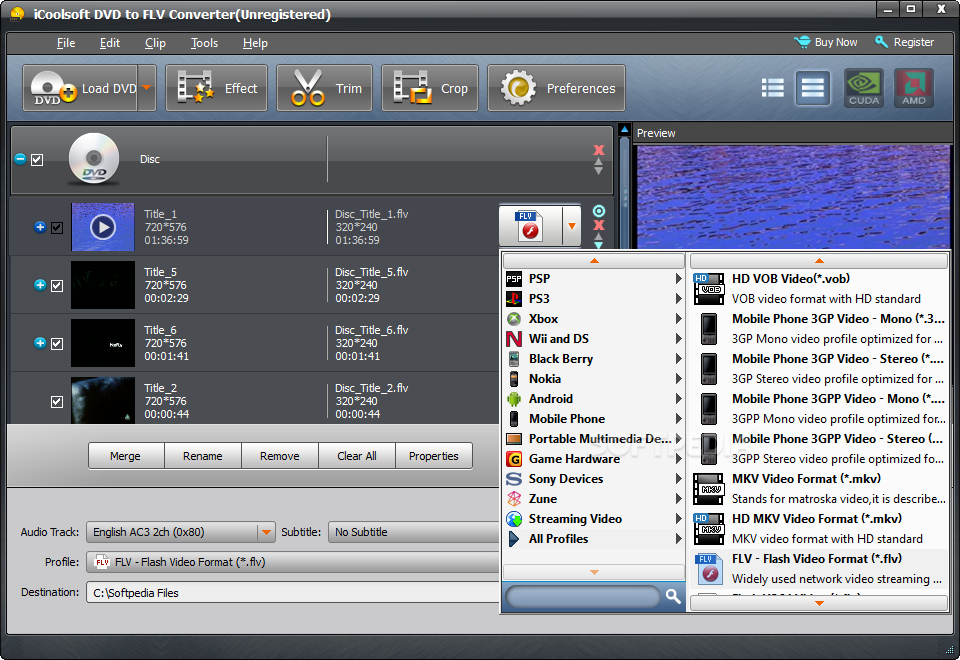Click the profile search magnifier icon
Image resolution: width=960 pixels, height=660 pixels.
tap(673, 596)
